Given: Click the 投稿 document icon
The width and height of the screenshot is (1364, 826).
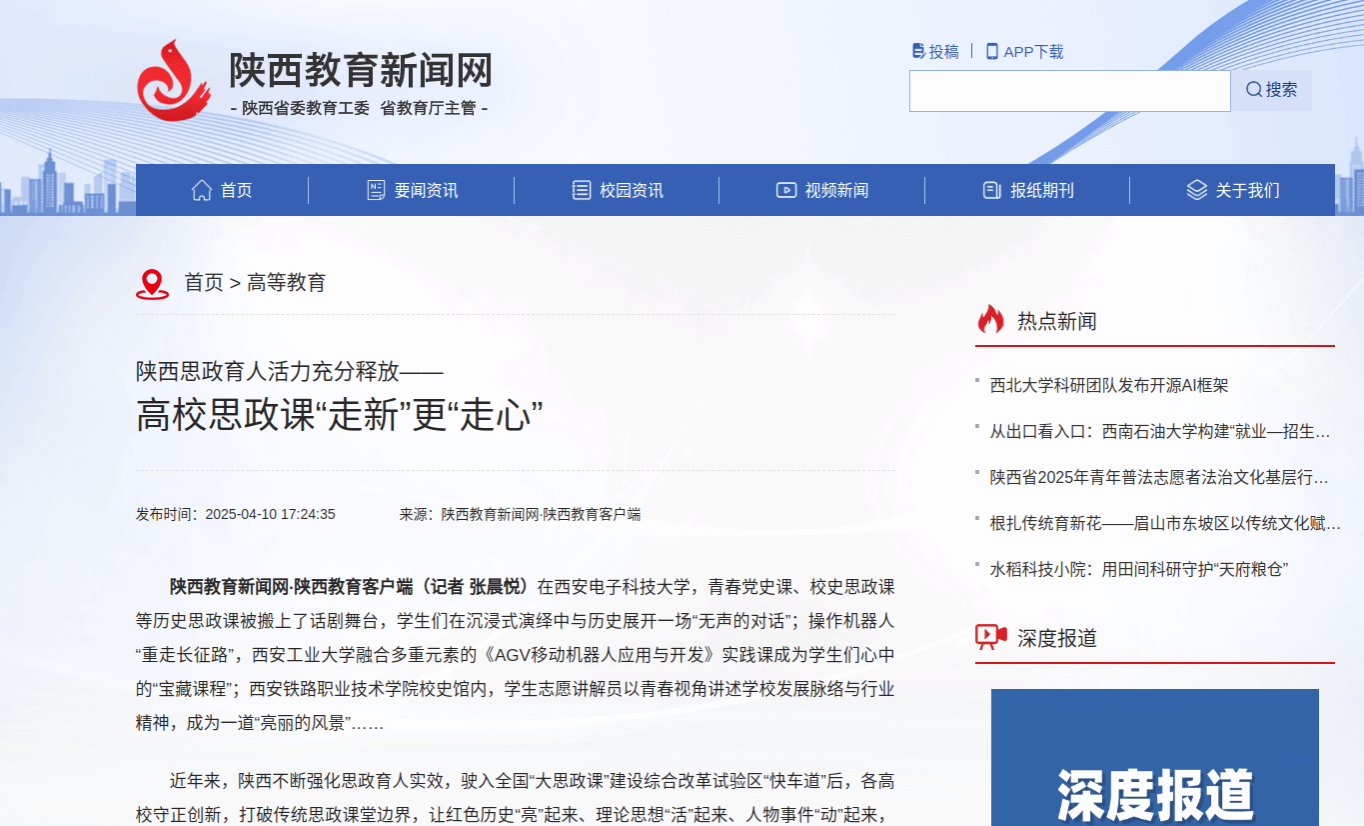Looking at the screenshot, I should point(918,51).
